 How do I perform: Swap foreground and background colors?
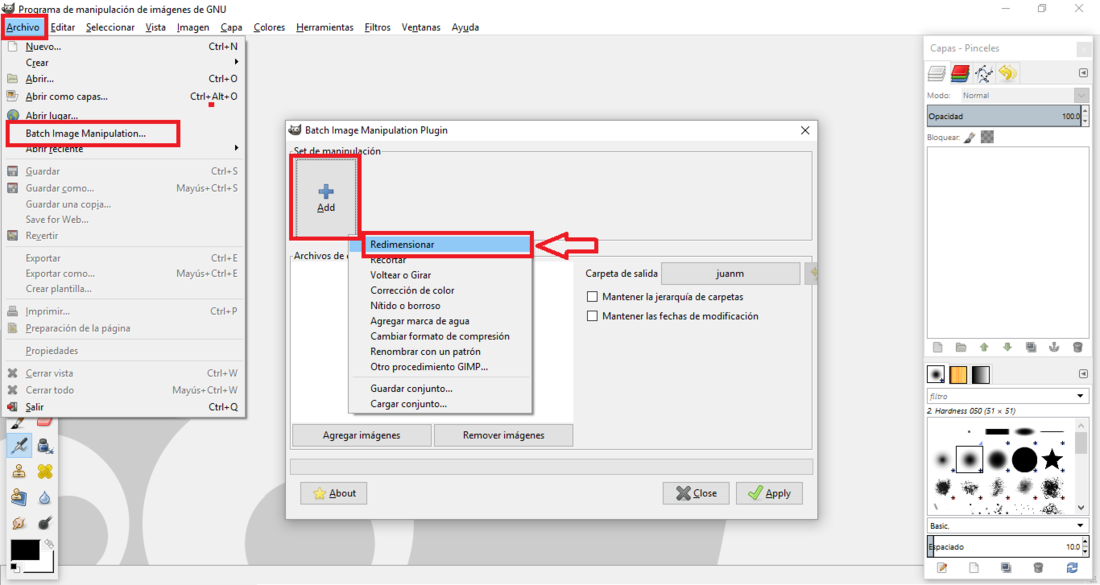49,544
